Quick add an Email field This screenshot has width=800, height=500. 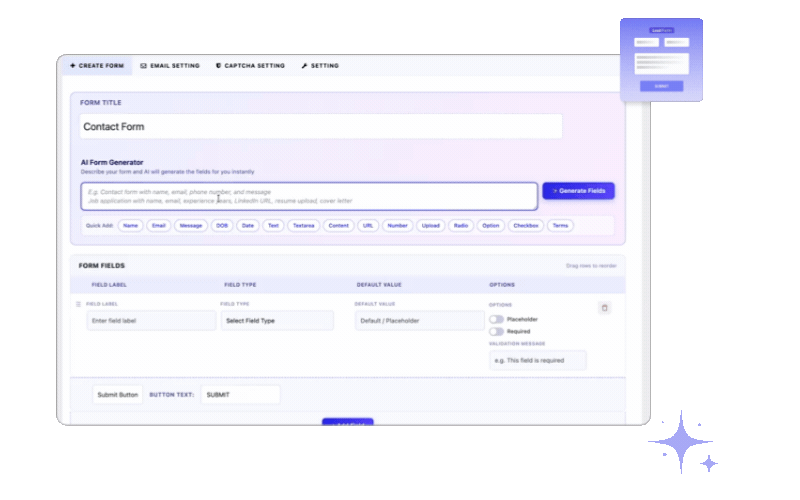click(159, 226)
